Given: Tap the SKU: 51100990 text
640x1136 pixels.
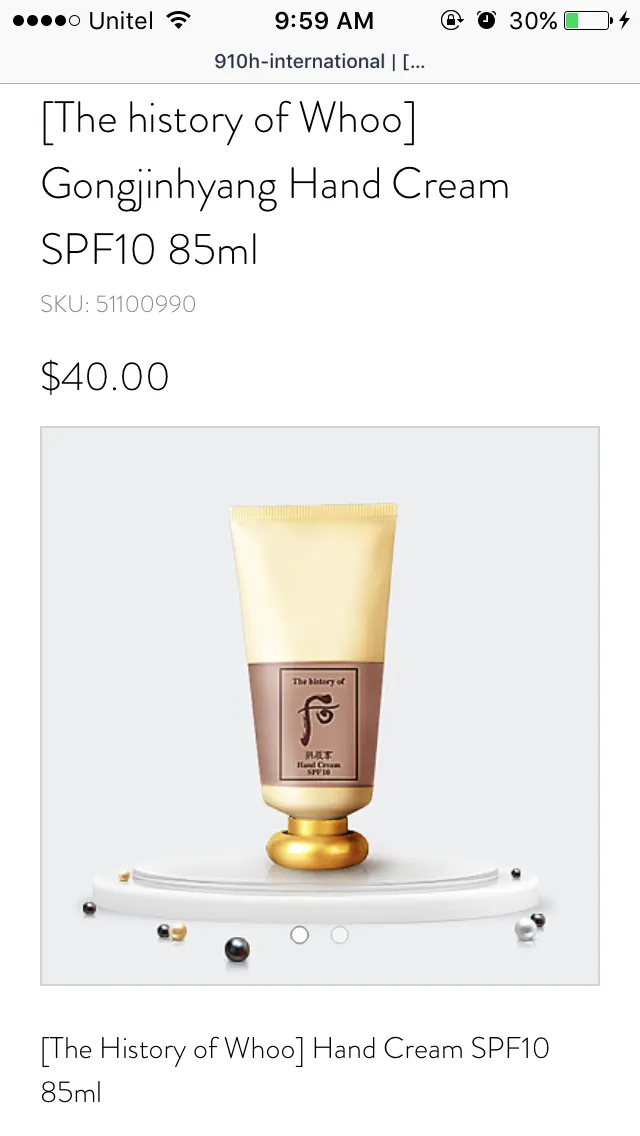Looking at the screenshot, I should [118, 304].
